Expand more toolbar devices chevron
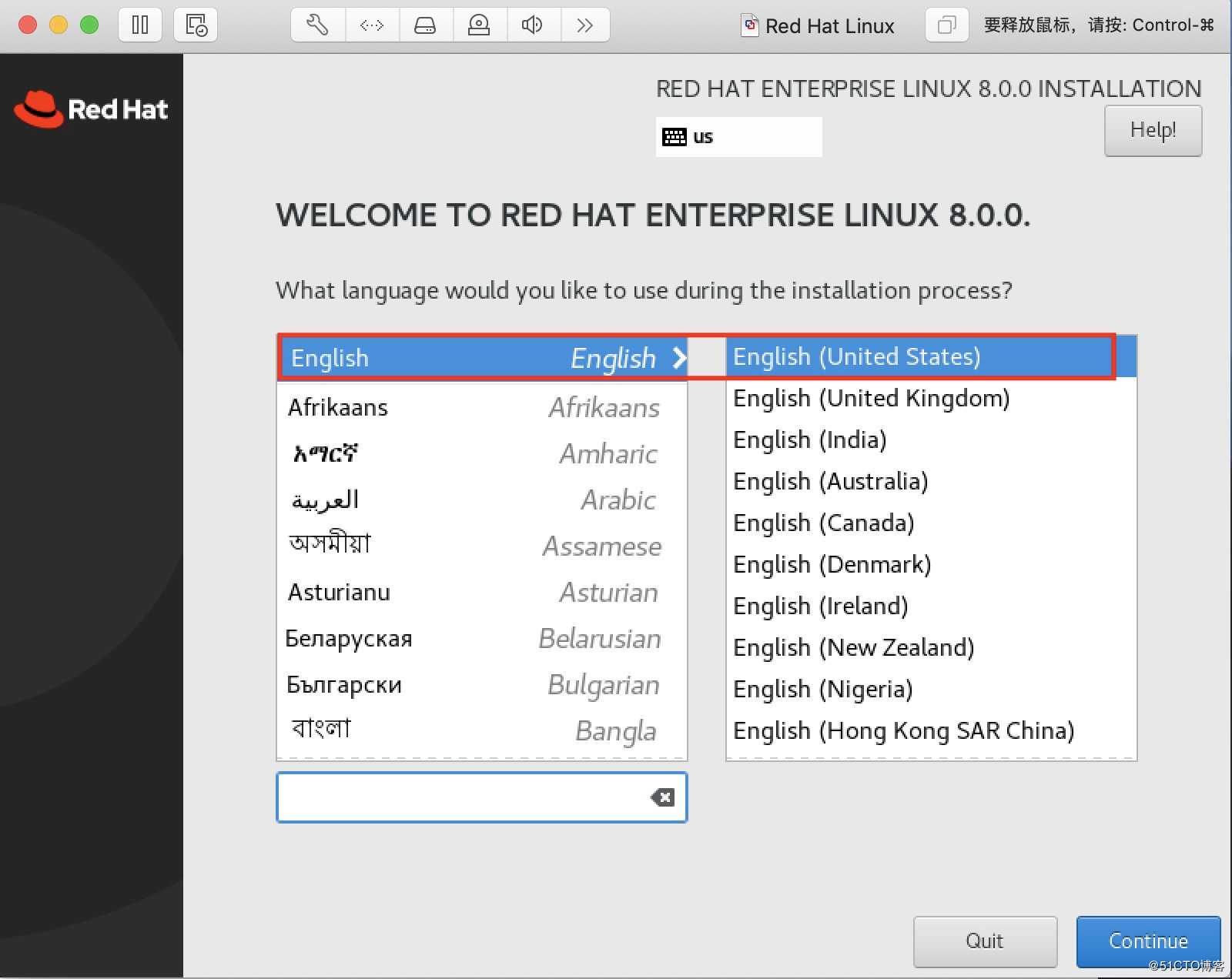 click(585, 25)
